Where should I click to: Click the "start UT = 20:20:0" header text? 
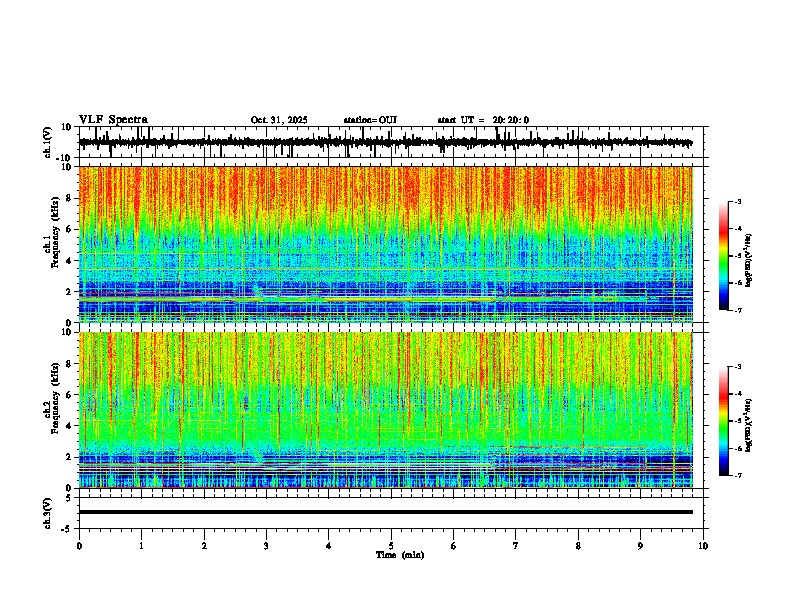tap(483, 120)
